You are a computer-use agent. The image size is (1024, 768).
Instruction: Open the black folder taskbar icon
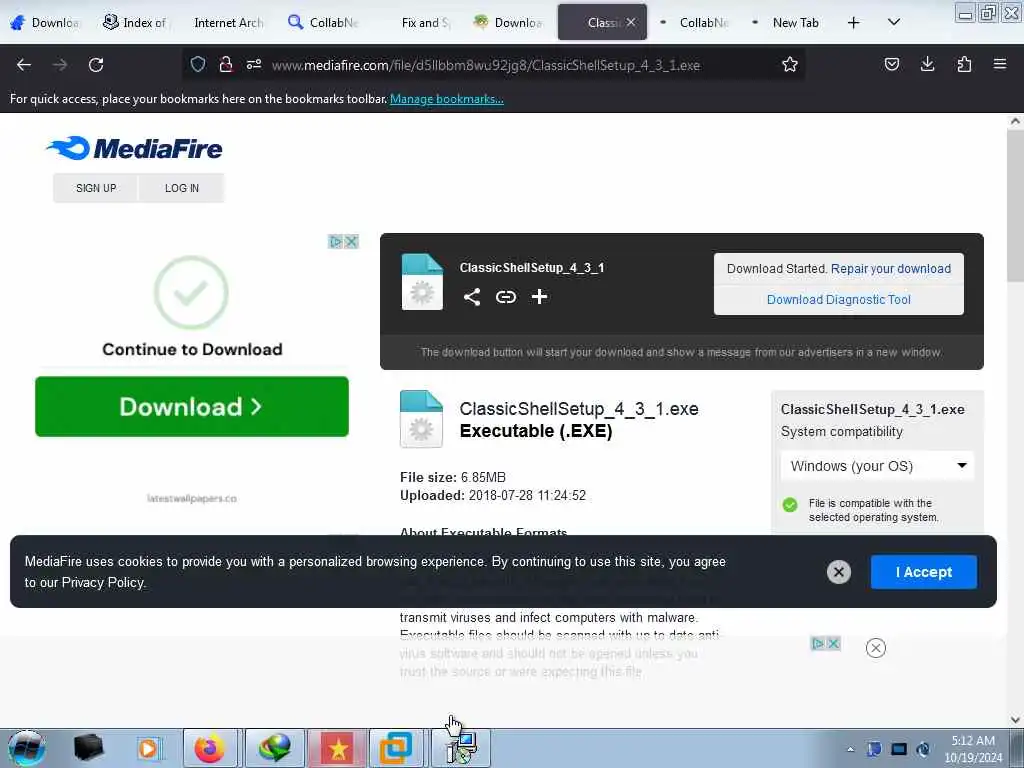pyautogui.click(x=89, y=748)
